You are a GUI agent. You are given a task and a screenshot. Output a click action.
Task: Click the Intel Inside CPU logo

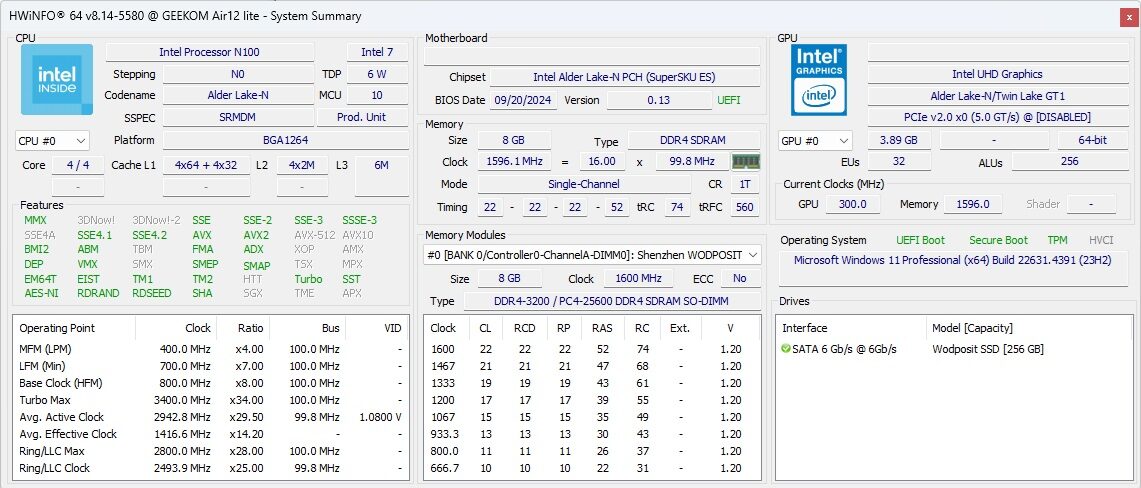point(57,79)
